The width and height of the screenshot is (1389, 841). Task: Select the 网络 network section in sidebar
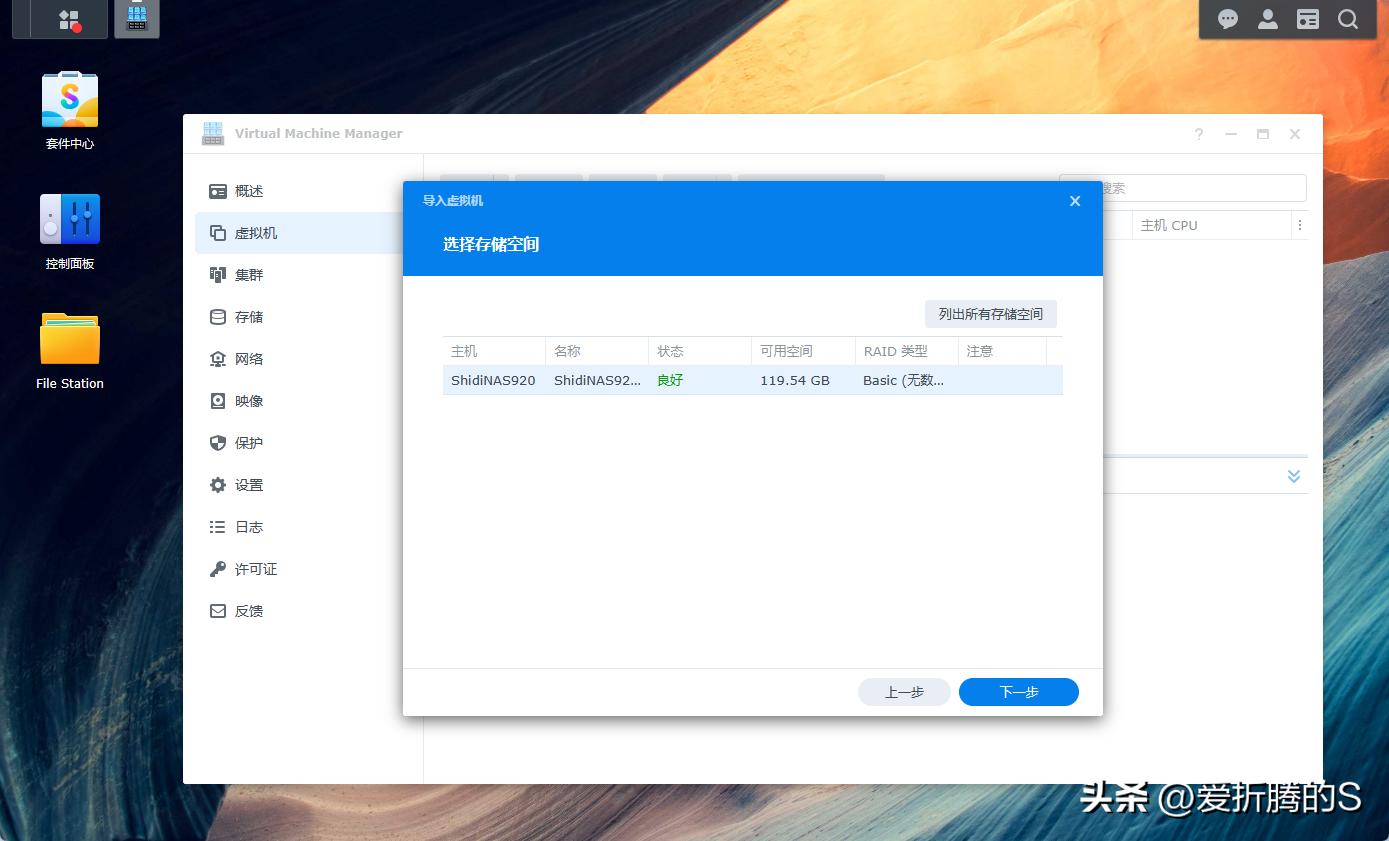[x=248, y=358]
